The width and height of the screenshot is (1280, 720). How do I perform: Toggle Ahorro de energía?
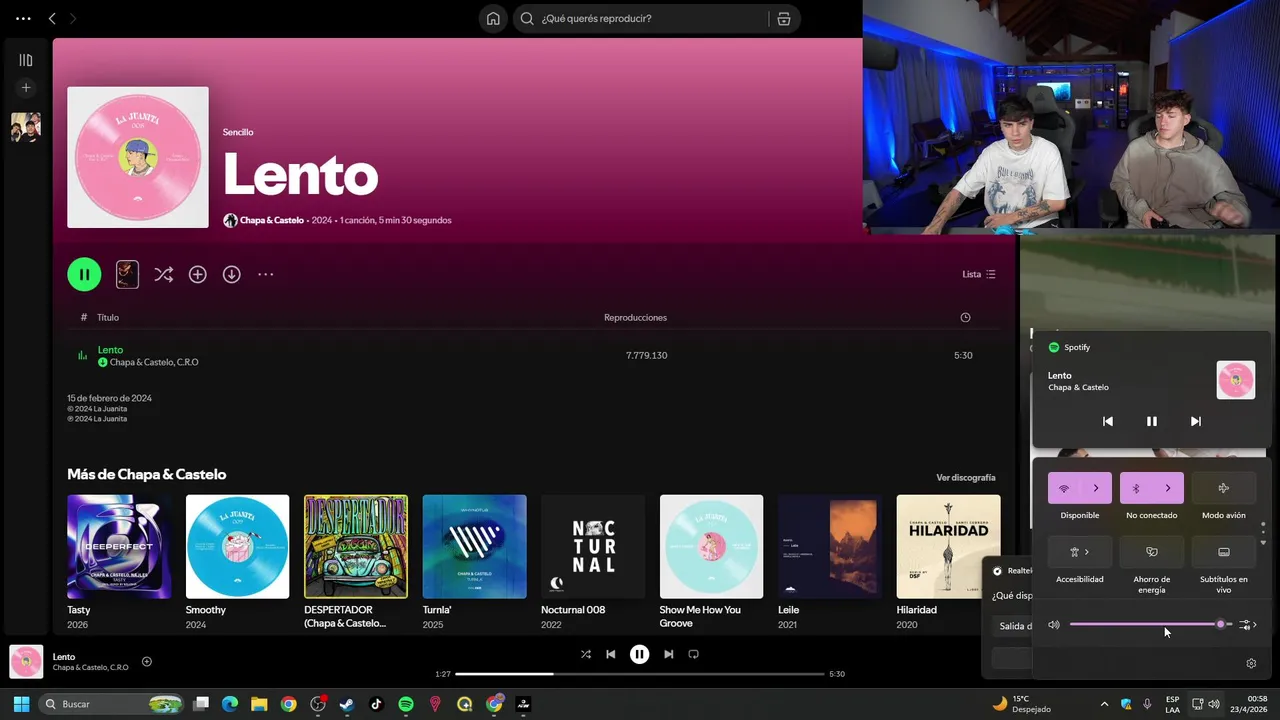tap(1151, 552)
